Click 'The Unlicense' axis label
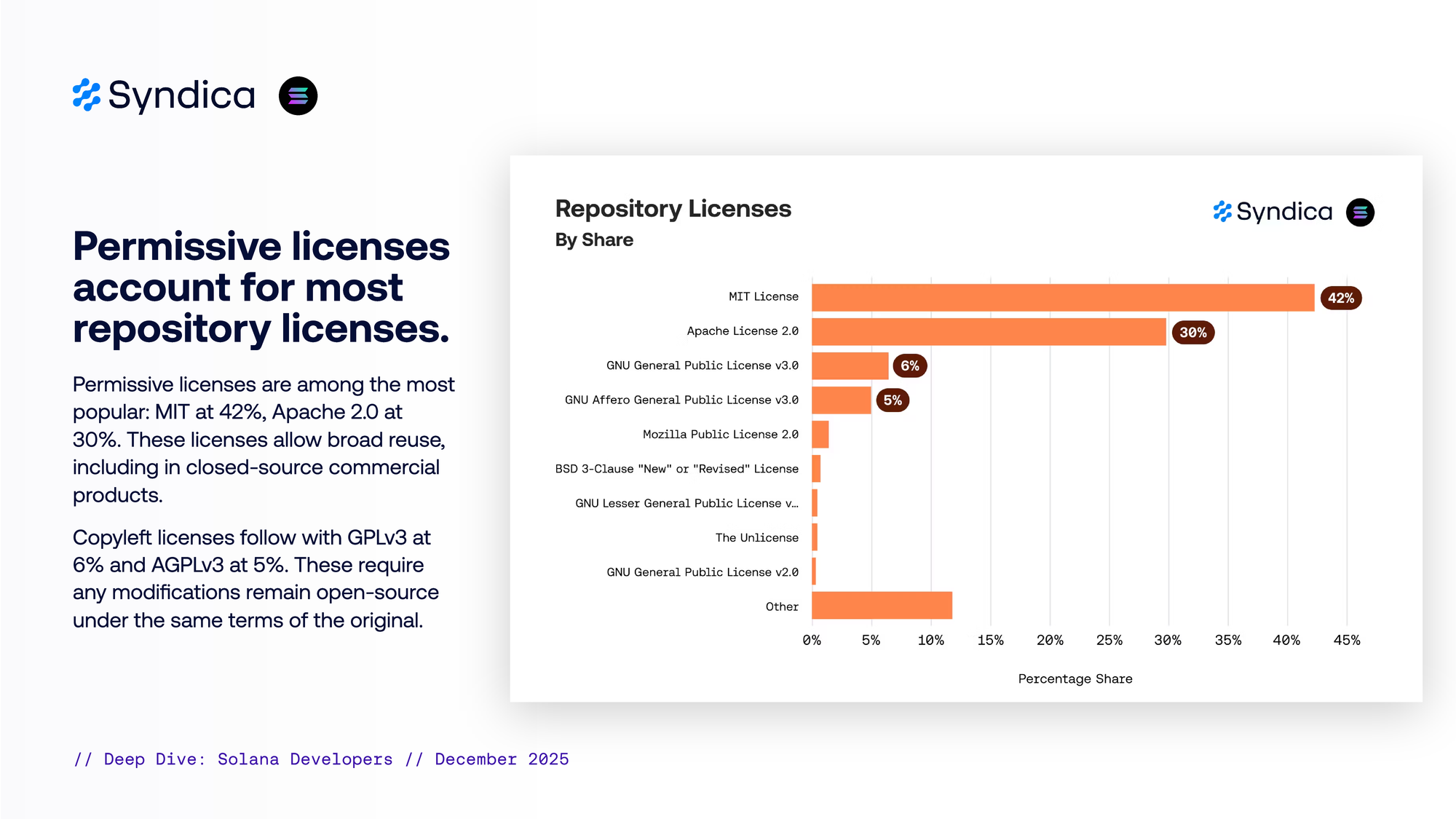Viewport: 1456px width, 819px height. point(756,537)
